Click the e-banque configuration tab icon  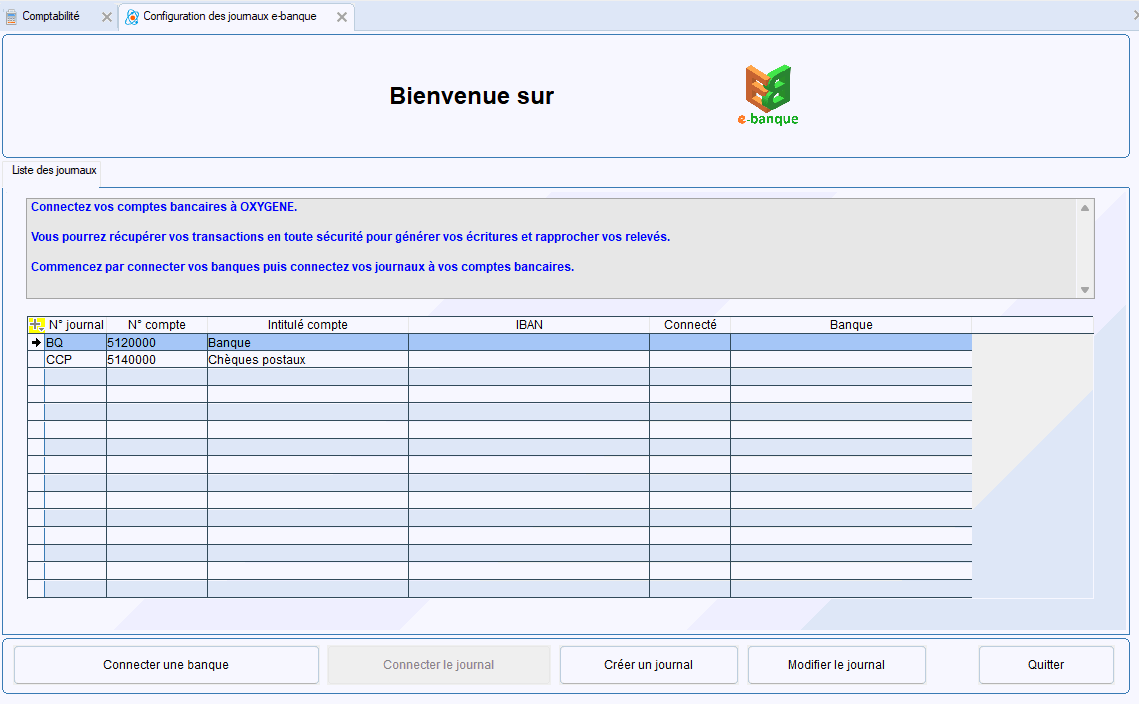131,17
